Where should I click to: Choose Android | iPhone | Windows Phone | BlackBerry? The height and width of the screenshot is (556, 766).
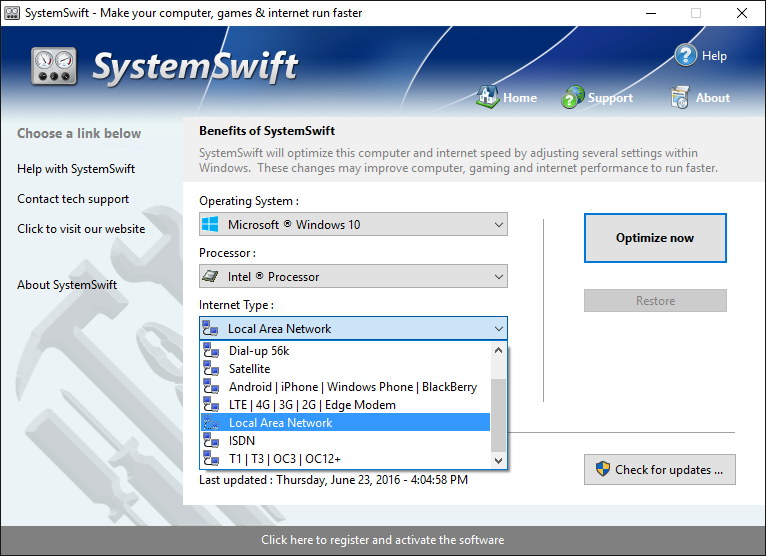(345, 386)
